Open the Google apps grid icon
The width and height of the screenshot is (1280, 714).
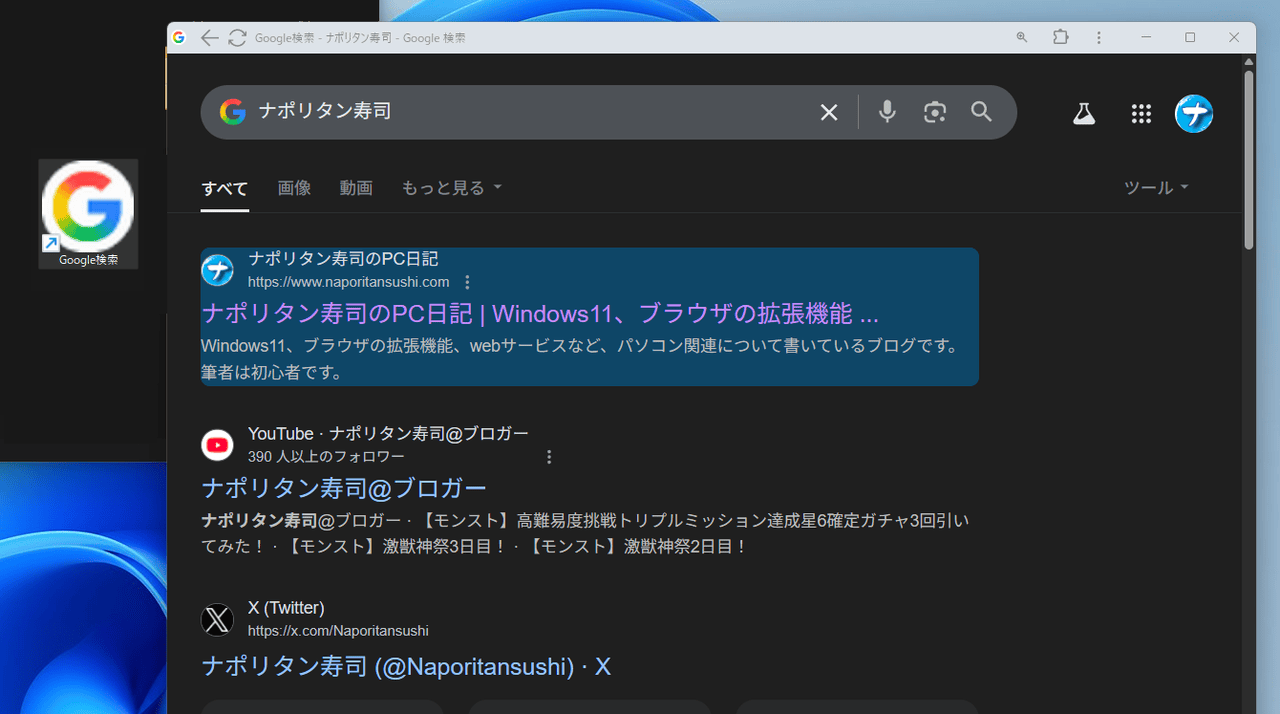click(1141, 114)
